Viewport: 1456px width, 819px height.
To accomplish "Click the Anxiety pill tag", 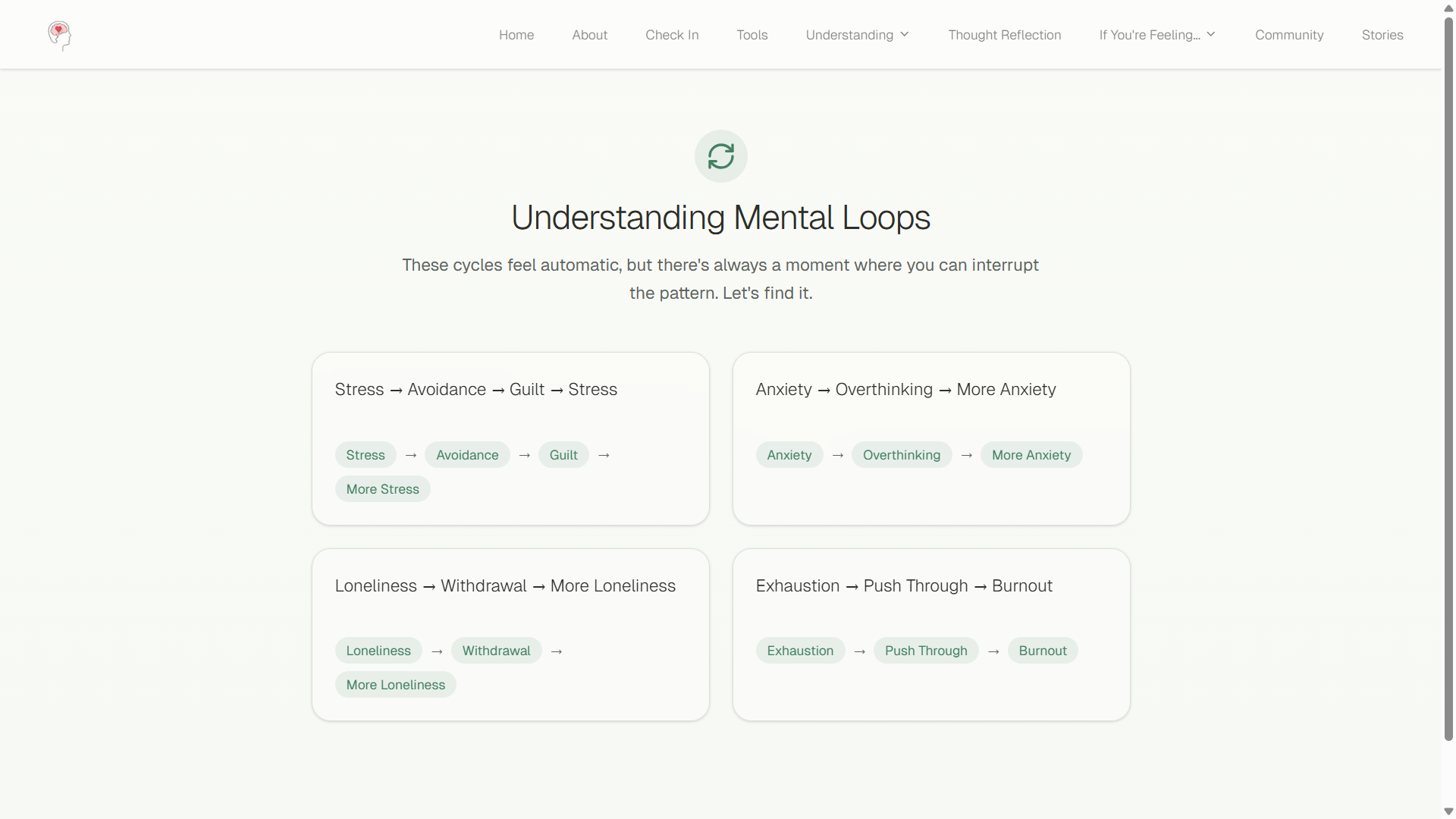I will tap(789, 455).
